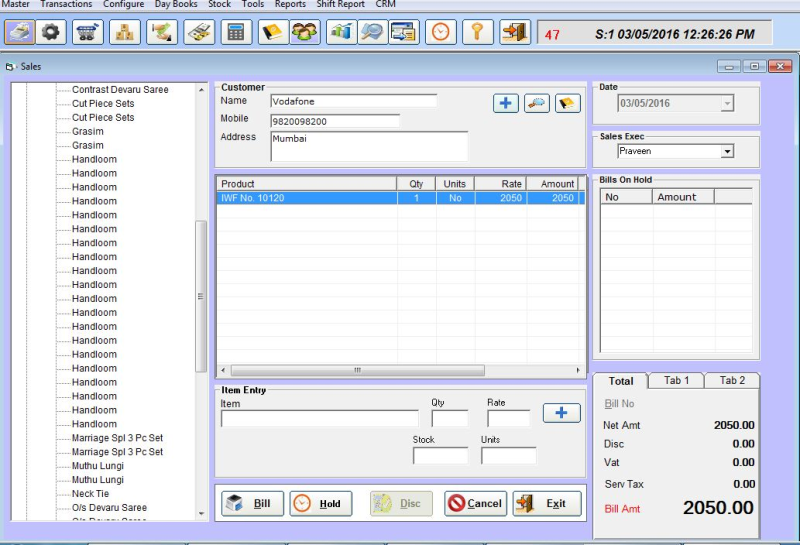Click the Units field in Item Entry
The image size is (800, 545).
tap(509, 456)
